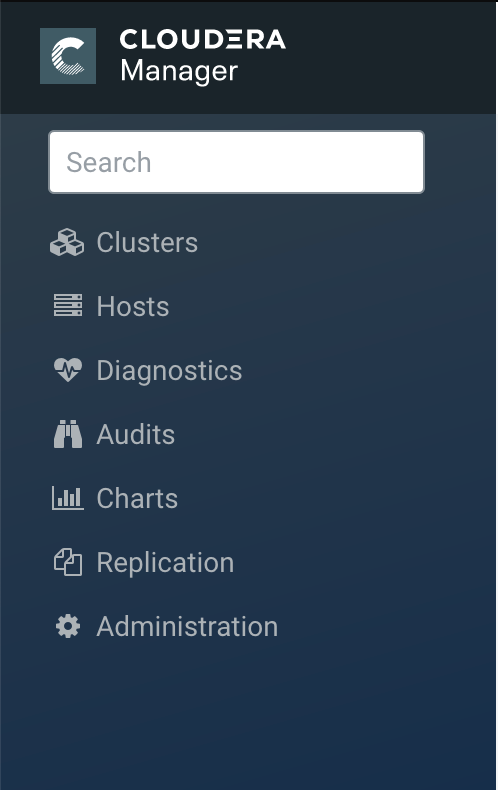This screenshot has width=498, height=790.
Task: Open the Diagnostics menu label
Action: [169, 371]
